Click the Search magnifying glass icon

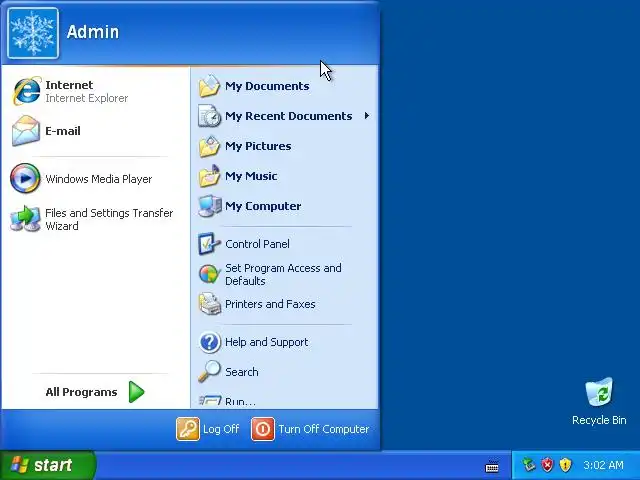209,371
